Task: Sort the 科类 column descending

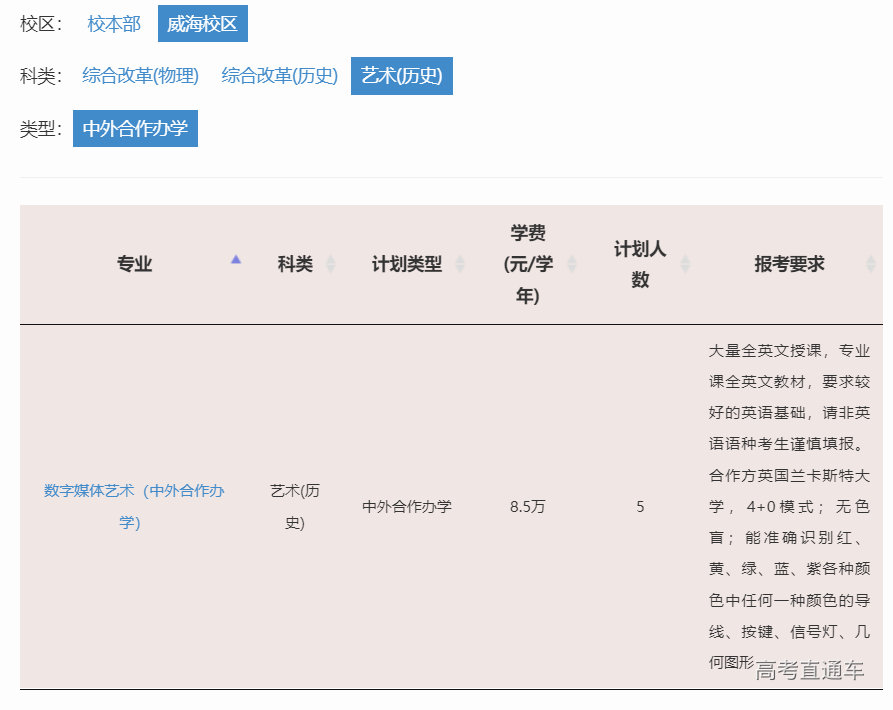Action: point(332,271)
